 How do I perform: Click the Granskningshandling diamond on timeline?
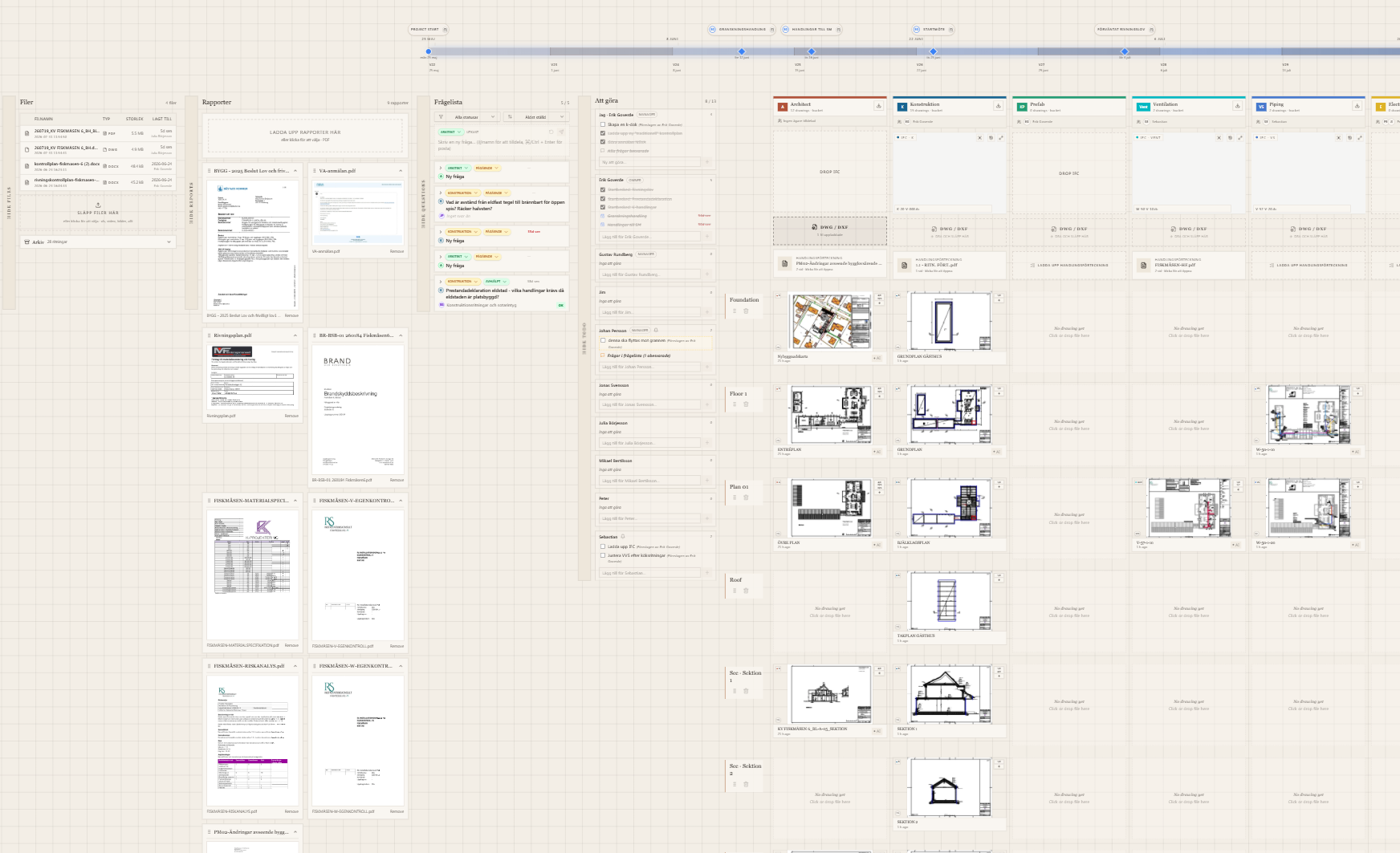(x=742, y=51)
